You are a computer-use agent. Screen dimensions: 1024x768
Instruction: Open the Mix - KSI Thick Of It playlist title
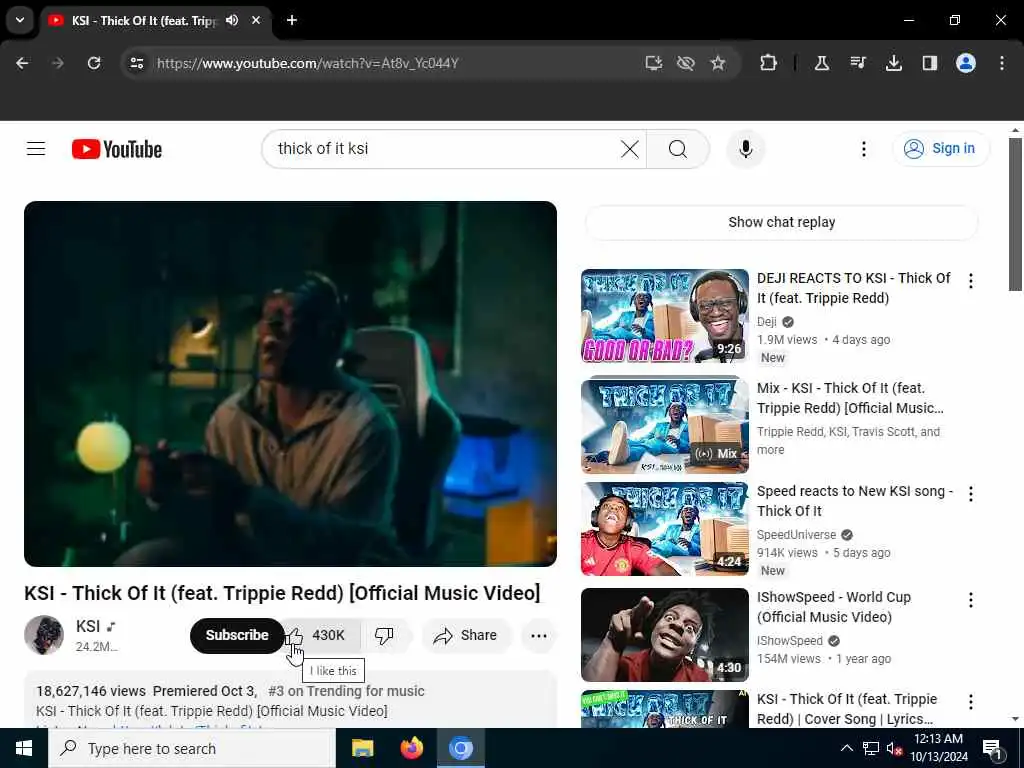[x=850, y=398]
